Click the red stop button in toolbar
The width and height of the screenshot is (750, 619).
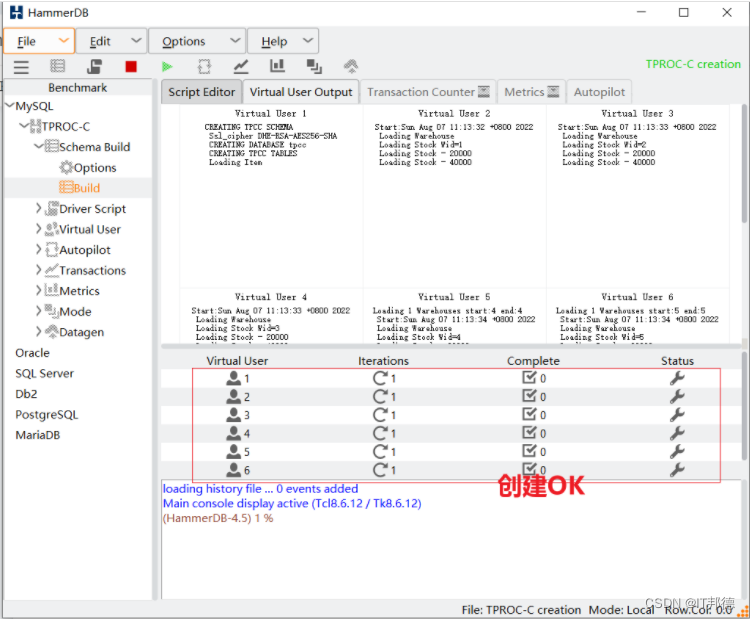pyautogui.click(x=131, y=66)
